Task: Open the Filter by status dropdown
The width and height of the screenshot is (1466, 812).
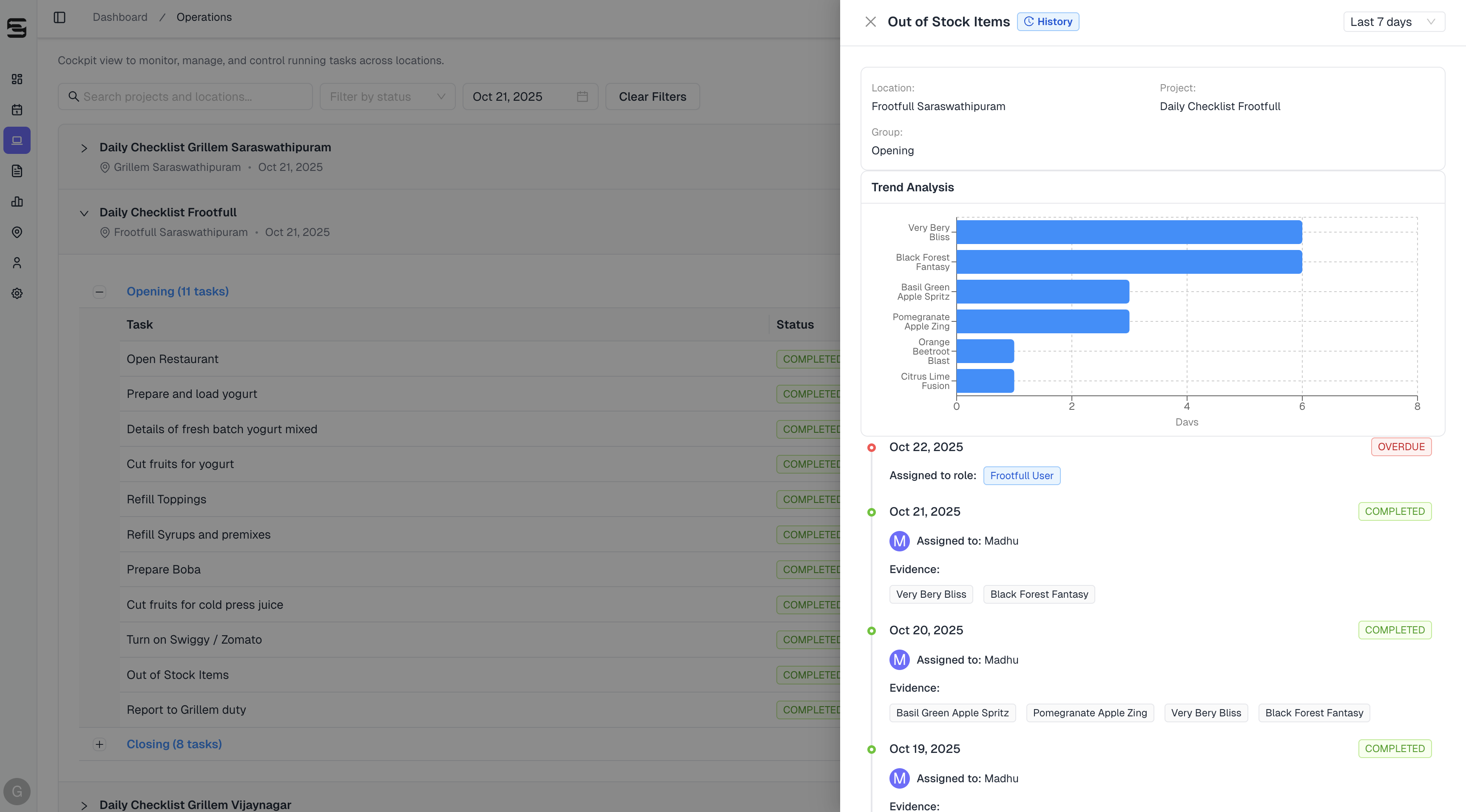Action: tap(387, 97)
